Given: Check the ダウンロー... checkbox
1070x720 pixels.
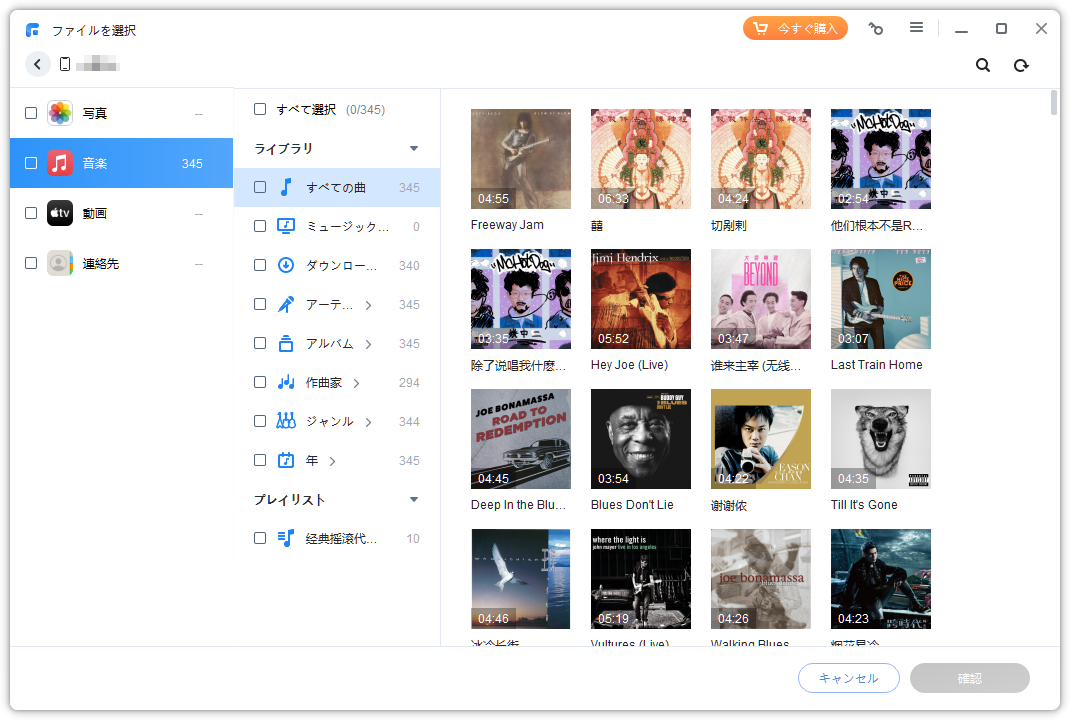Looking at the screenshot, I should [260, 265].
